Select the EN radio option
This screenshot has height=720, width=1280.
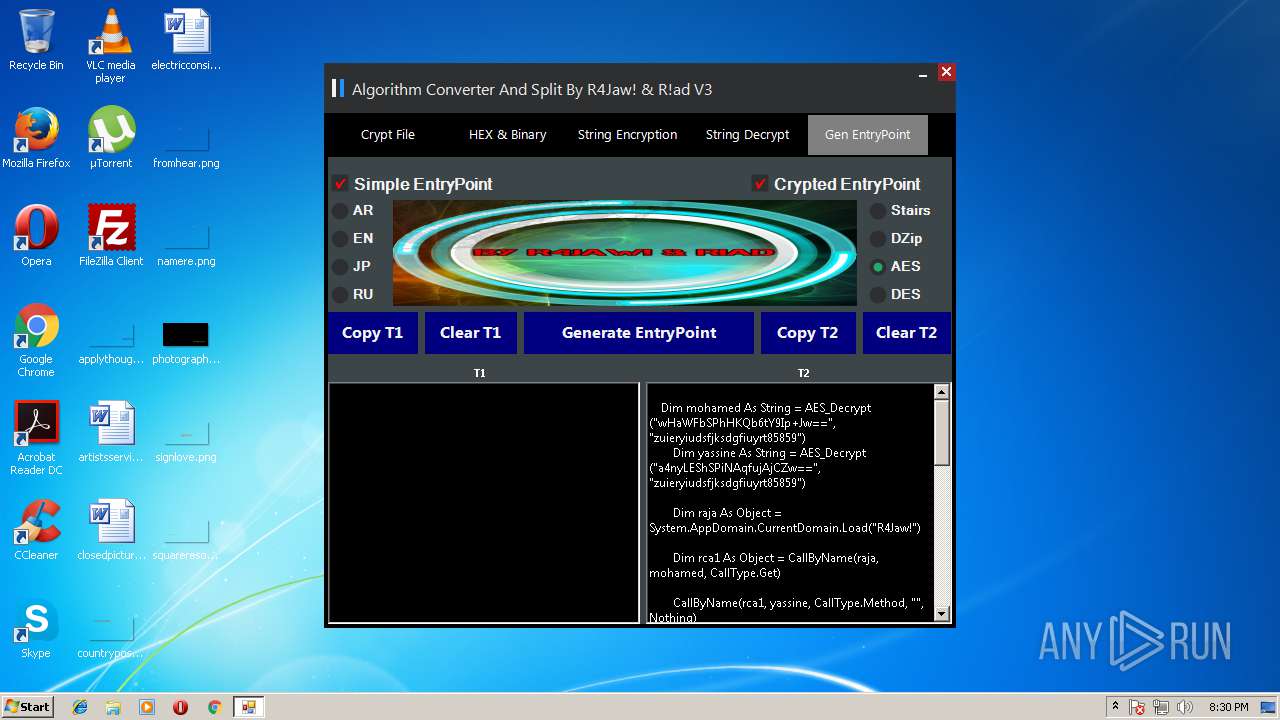click(340, 239)
